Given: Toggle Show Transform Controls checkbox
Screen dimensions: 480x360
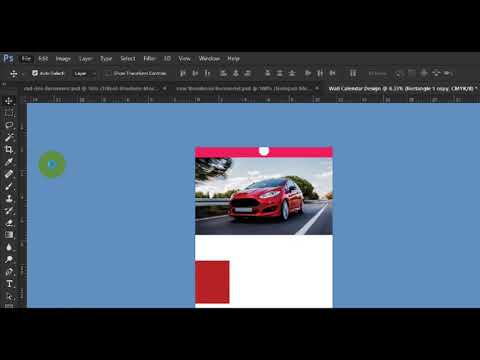Looking at the screenshot, I should (x=108, y=73).
